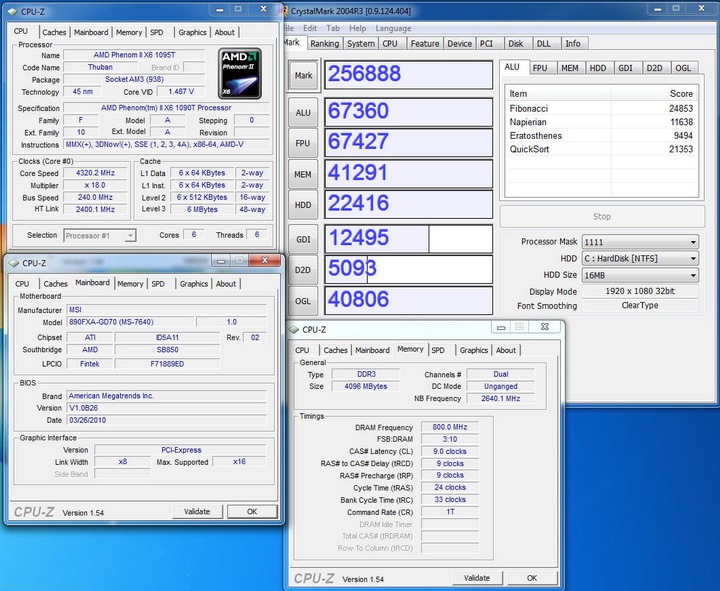Viewport: 720px width, 591px height.
Task: Switch to SPD tab in top CPU-Z
Action: [157, 32]
